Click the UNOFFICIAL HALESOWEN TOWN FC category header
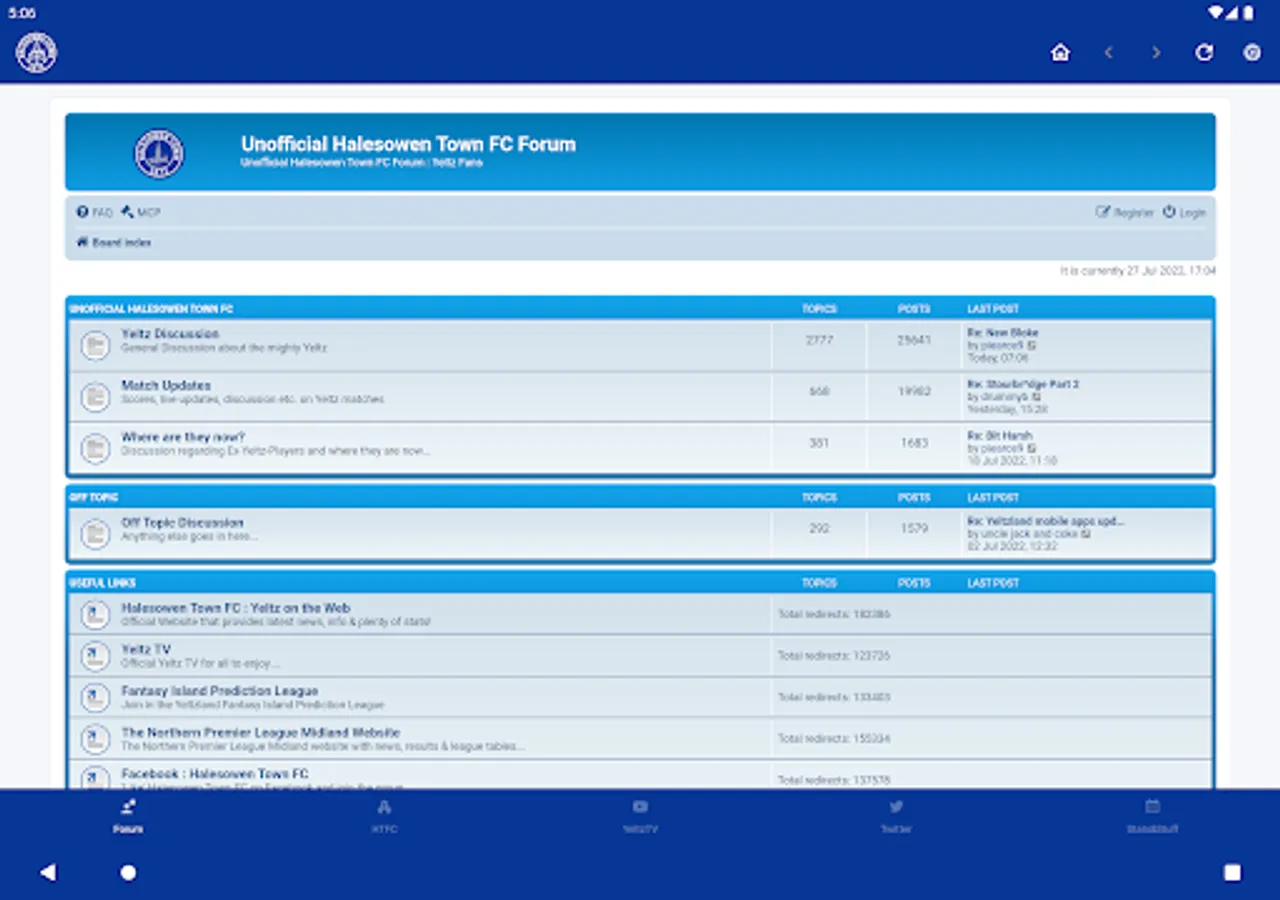The image size is (1280, 900). [x=151, y=309]
